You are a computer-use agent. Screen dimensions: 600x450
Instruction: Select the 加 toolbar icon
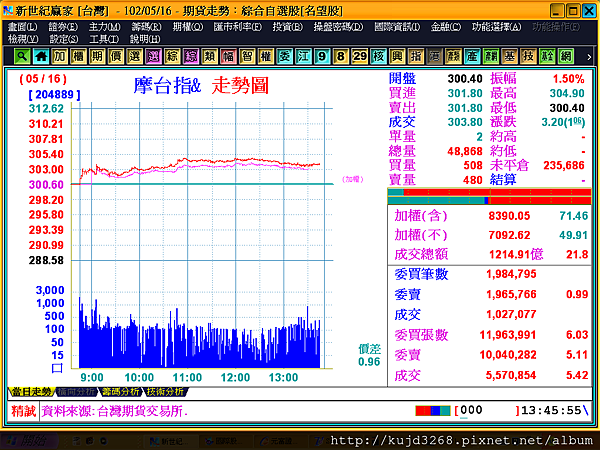tap(60, 57)
